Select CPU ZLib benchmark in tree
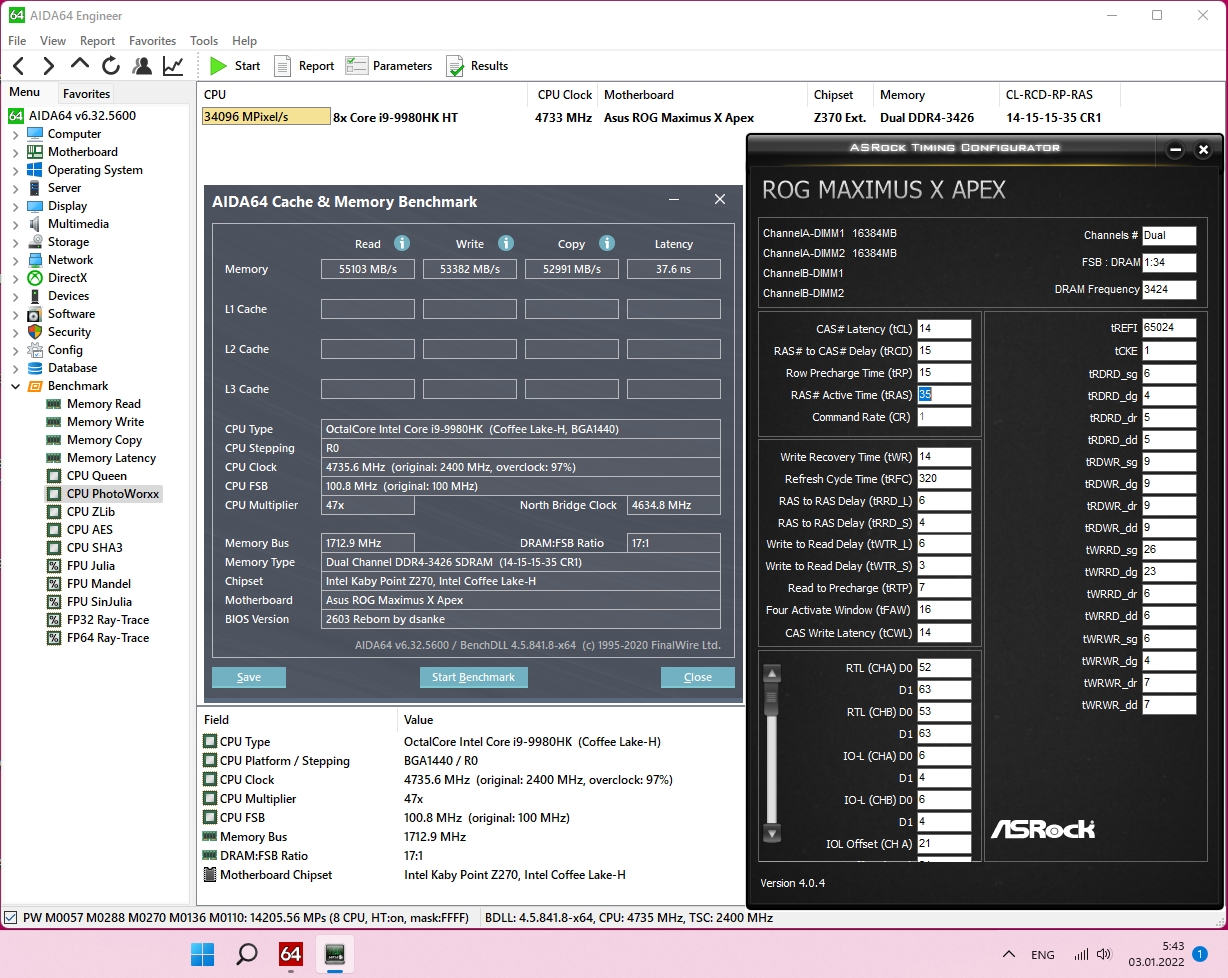1228x978 pixels. coord(90,512)
